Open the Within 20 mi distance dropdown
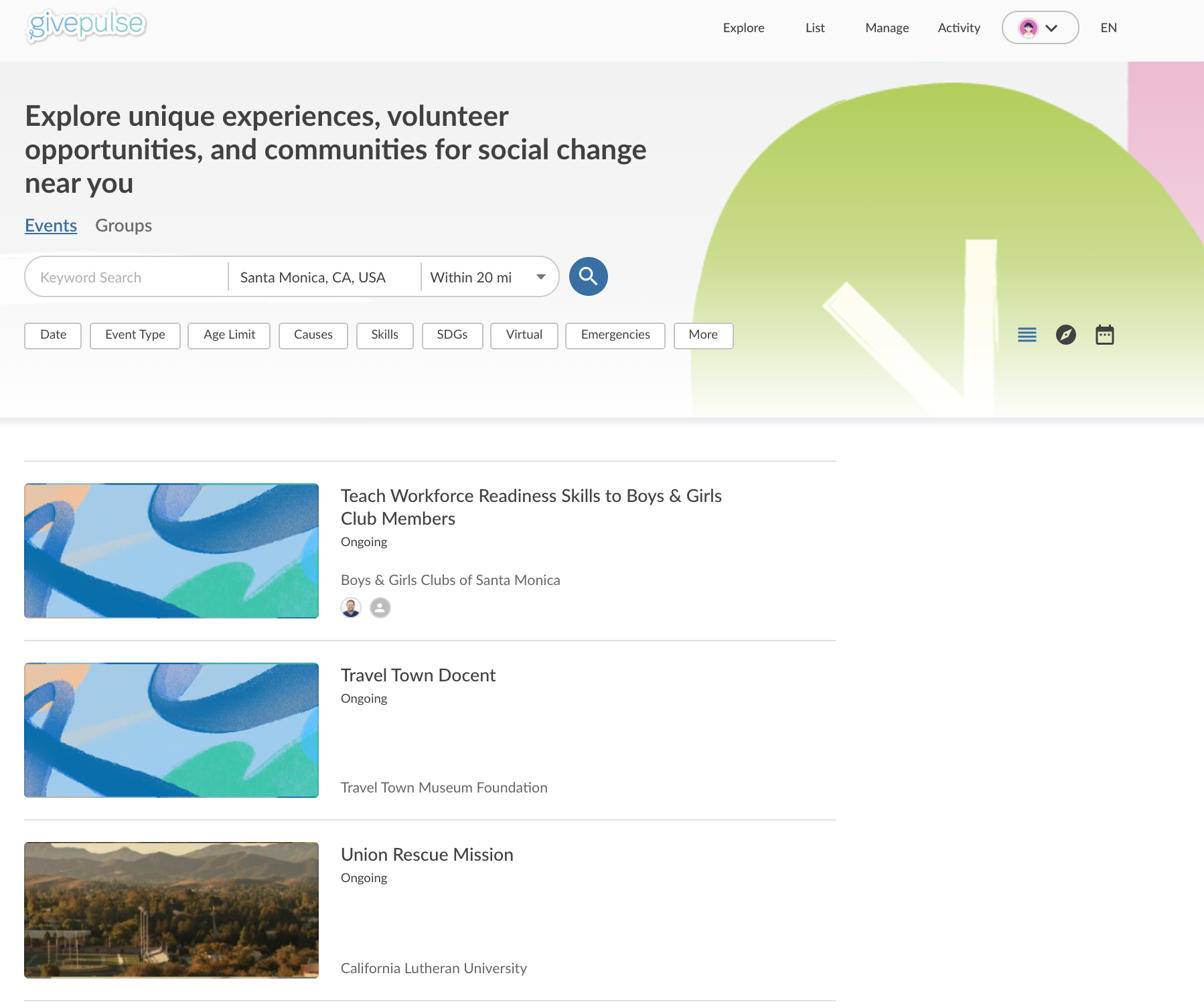This screenshot has width=1204, height=1008. click(489, 277)
